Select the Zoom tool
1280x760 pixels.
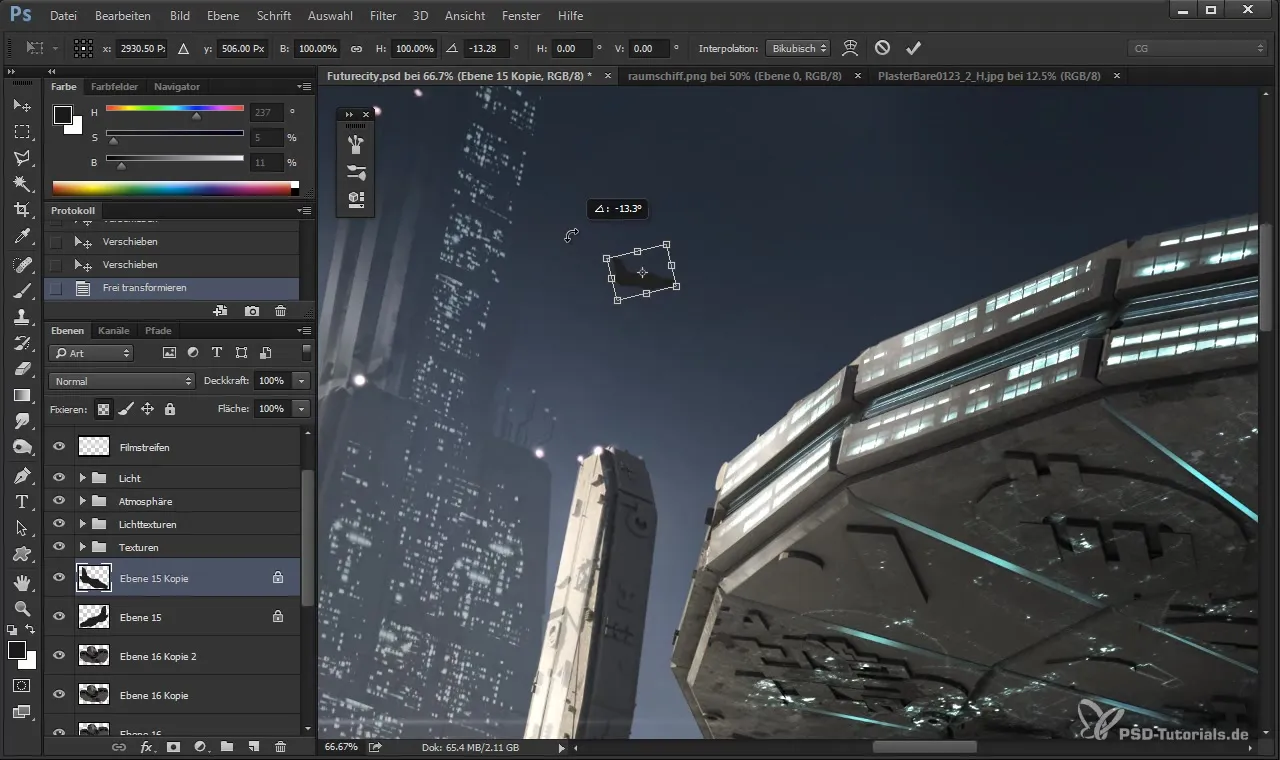[22, 608]
